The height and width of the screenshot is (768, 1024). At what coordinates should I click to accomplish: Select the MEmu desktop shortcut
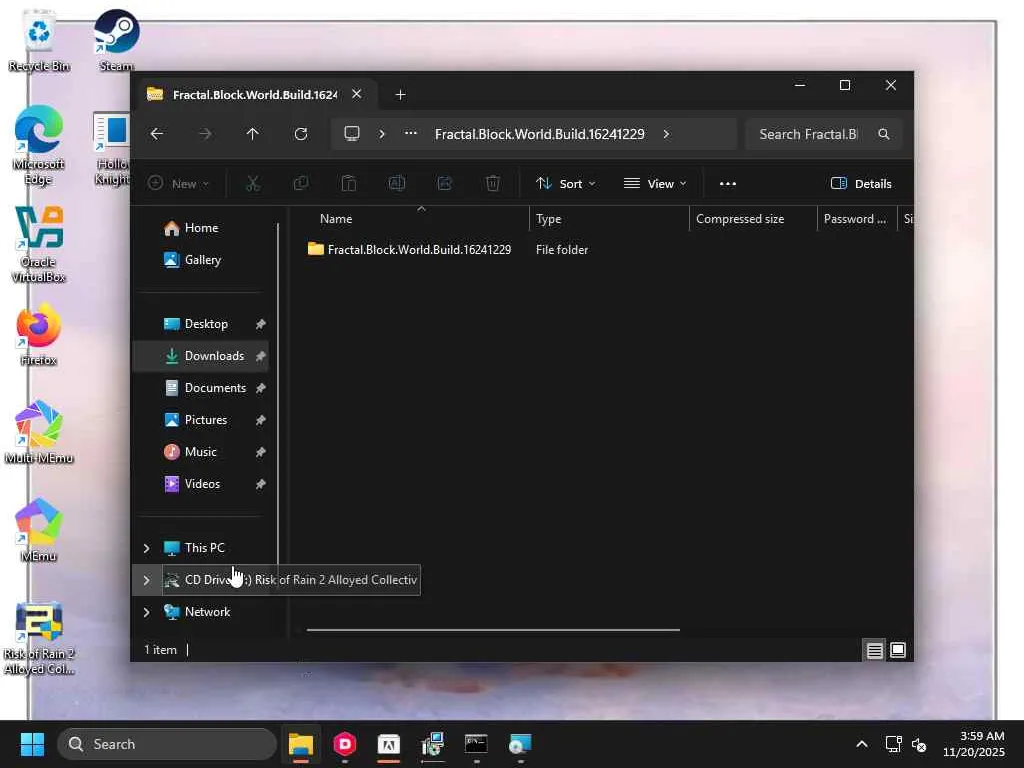(39, 530)
